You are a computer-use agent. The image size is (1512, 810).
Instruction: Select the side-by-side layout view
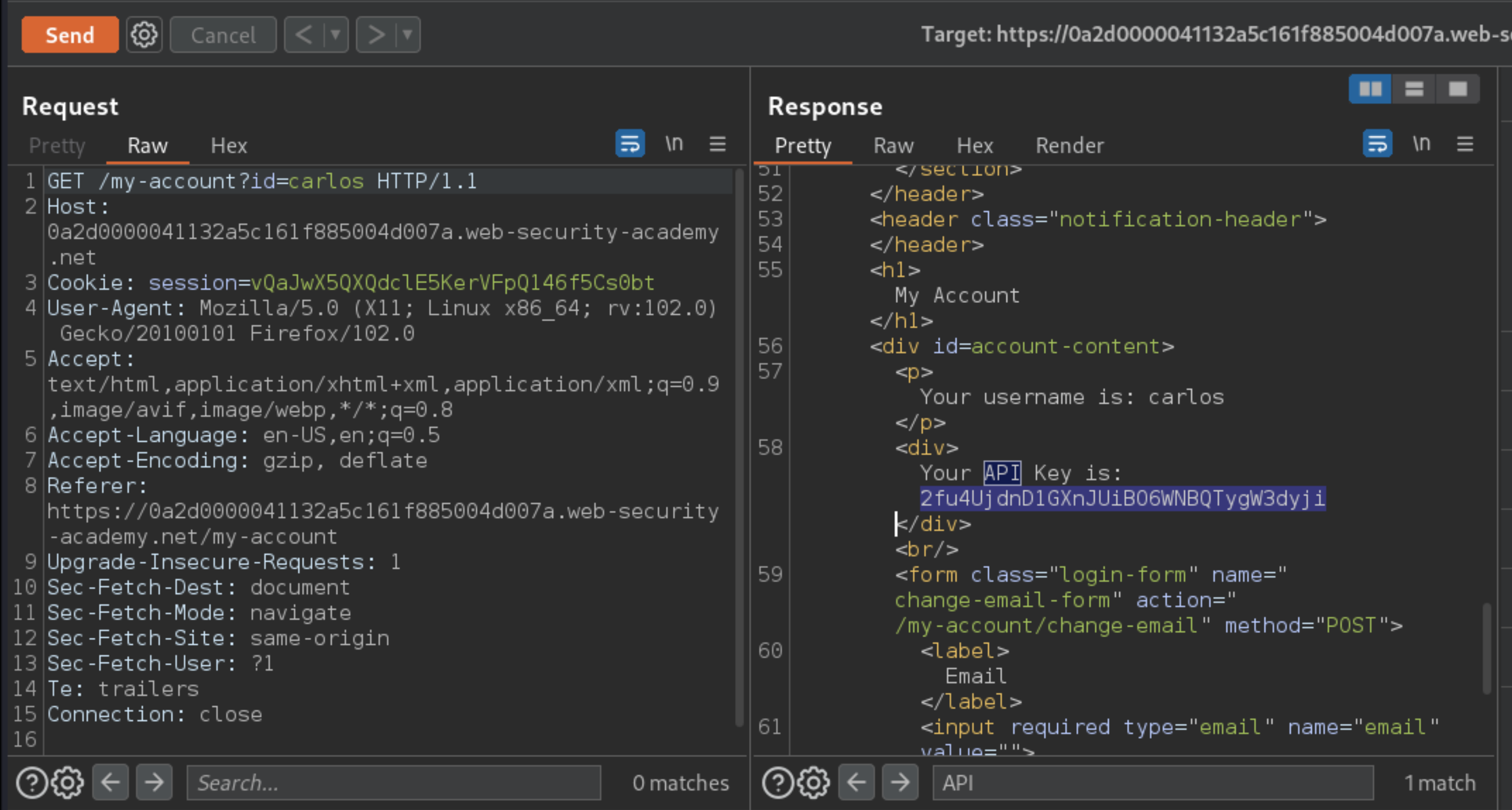pyautogui.click(x=1370, y=89)
